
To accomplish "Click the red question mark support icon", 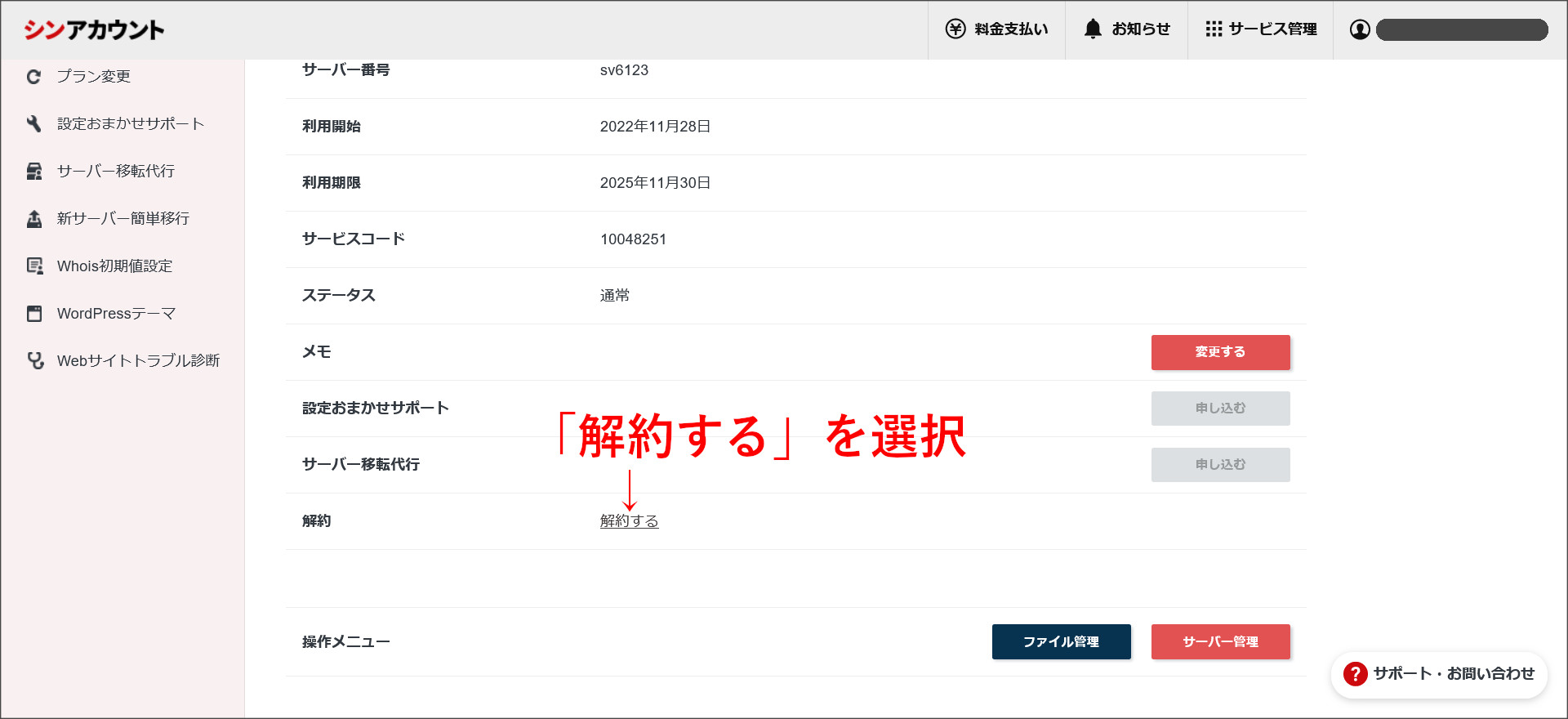I will (x=1355, y=674).
